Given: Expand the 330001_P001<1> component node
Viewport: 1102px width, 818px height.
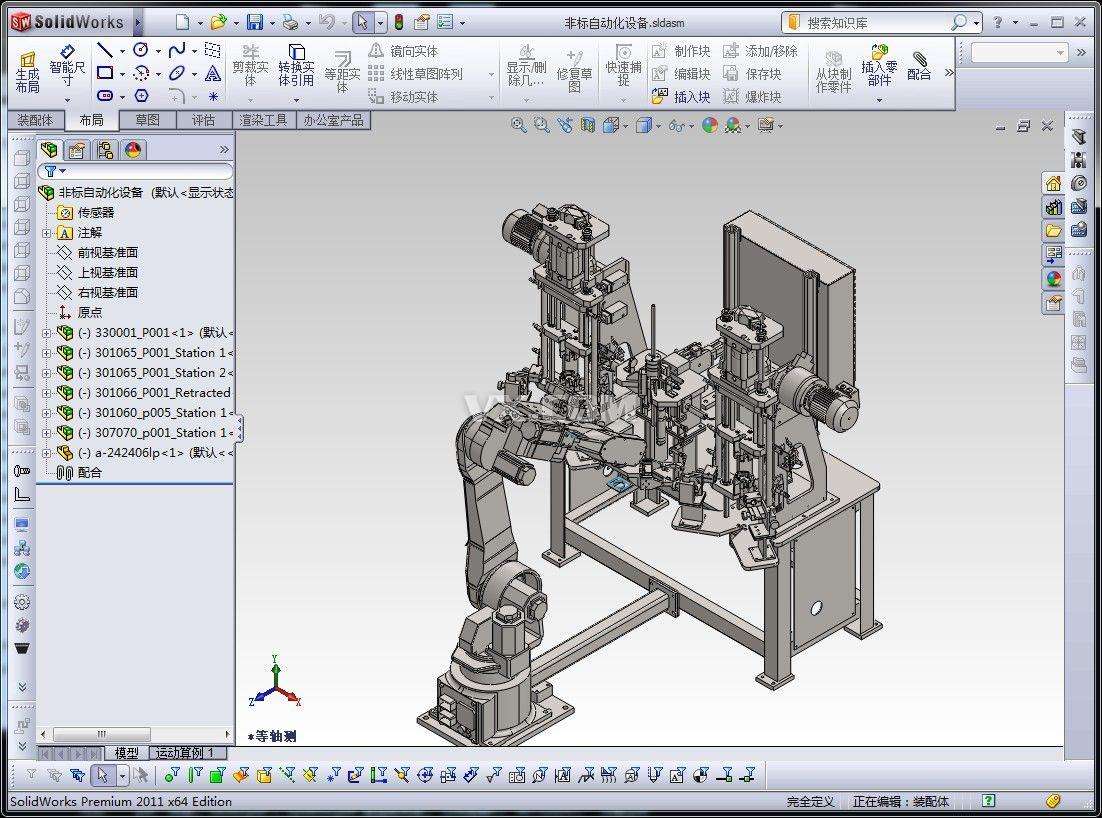Looking at the screenshot, I should click(x=46, y=333).
